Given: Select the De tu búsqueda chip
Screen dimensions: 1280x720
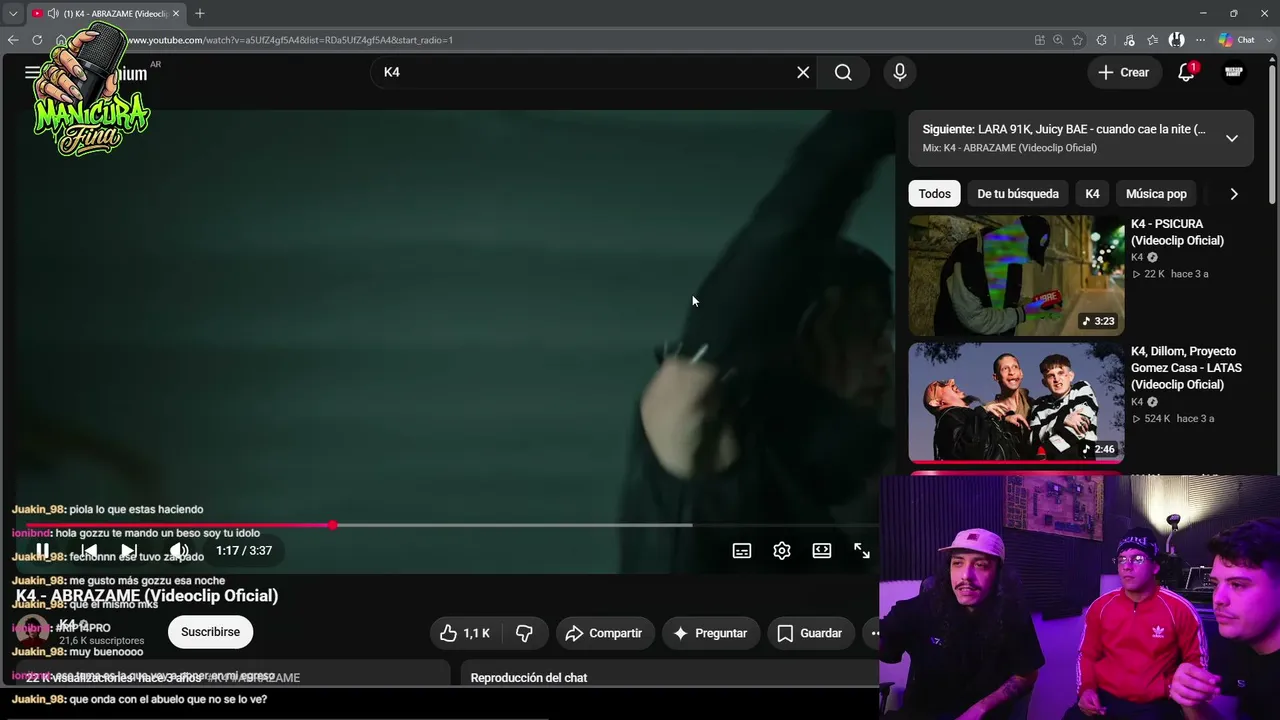Looking at the screenshot, I should tap(1018, 194).
